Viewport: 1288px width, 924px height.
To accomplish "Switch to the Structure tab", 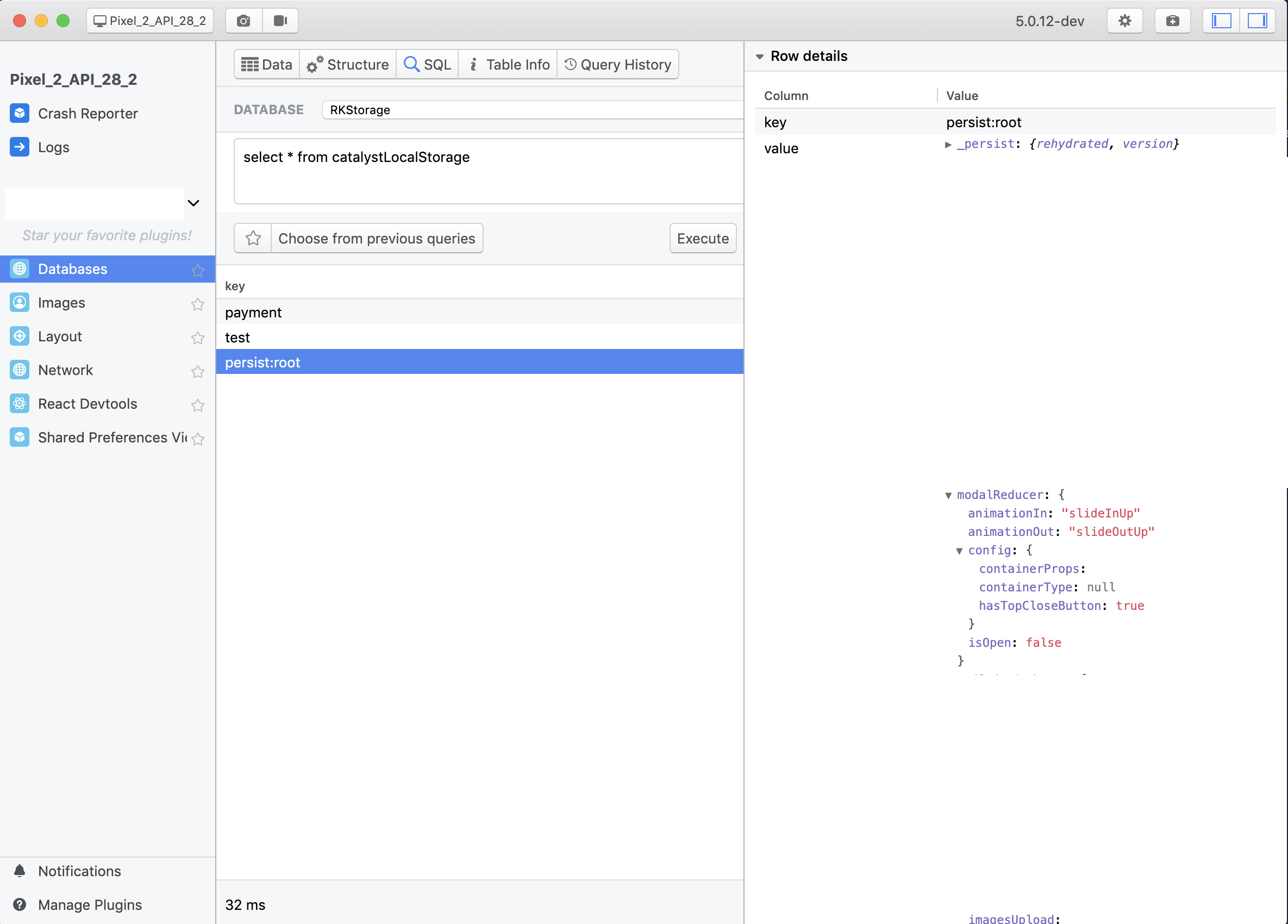I will (348, 65).
